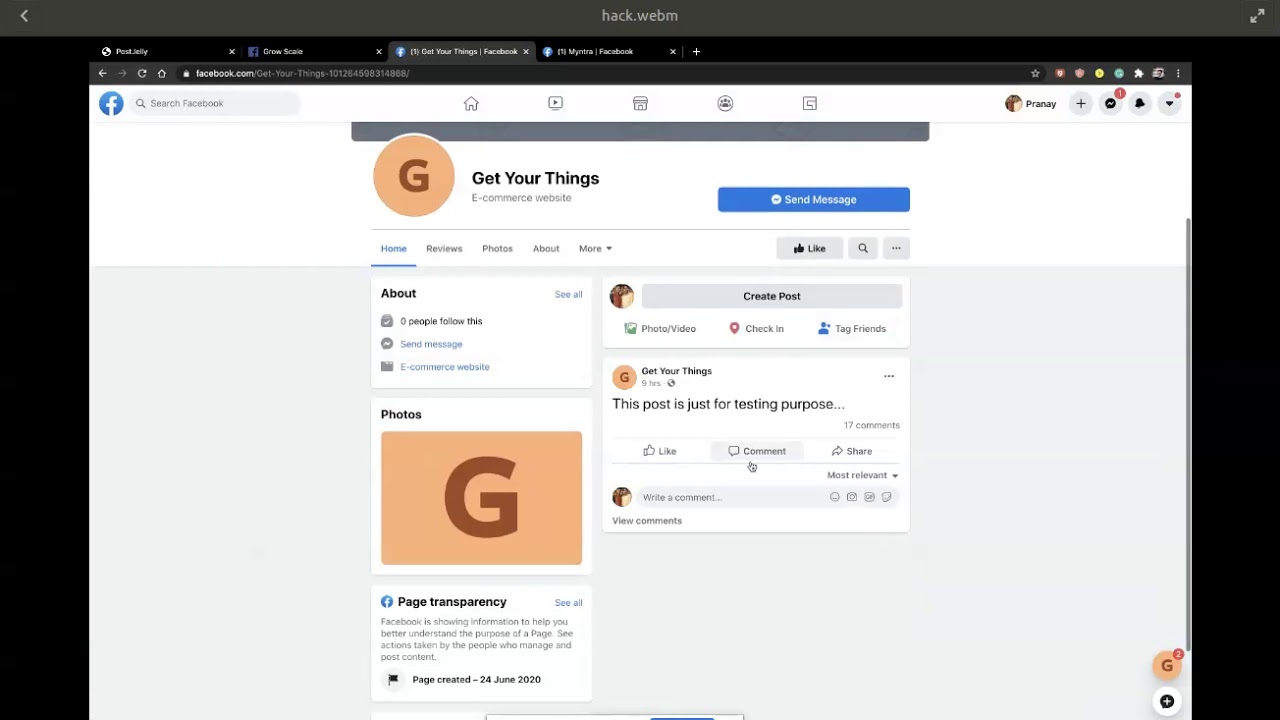This screenshot has width=1280, height=720.
Task: Click Photo/Video option
Action: click(660, 328)
